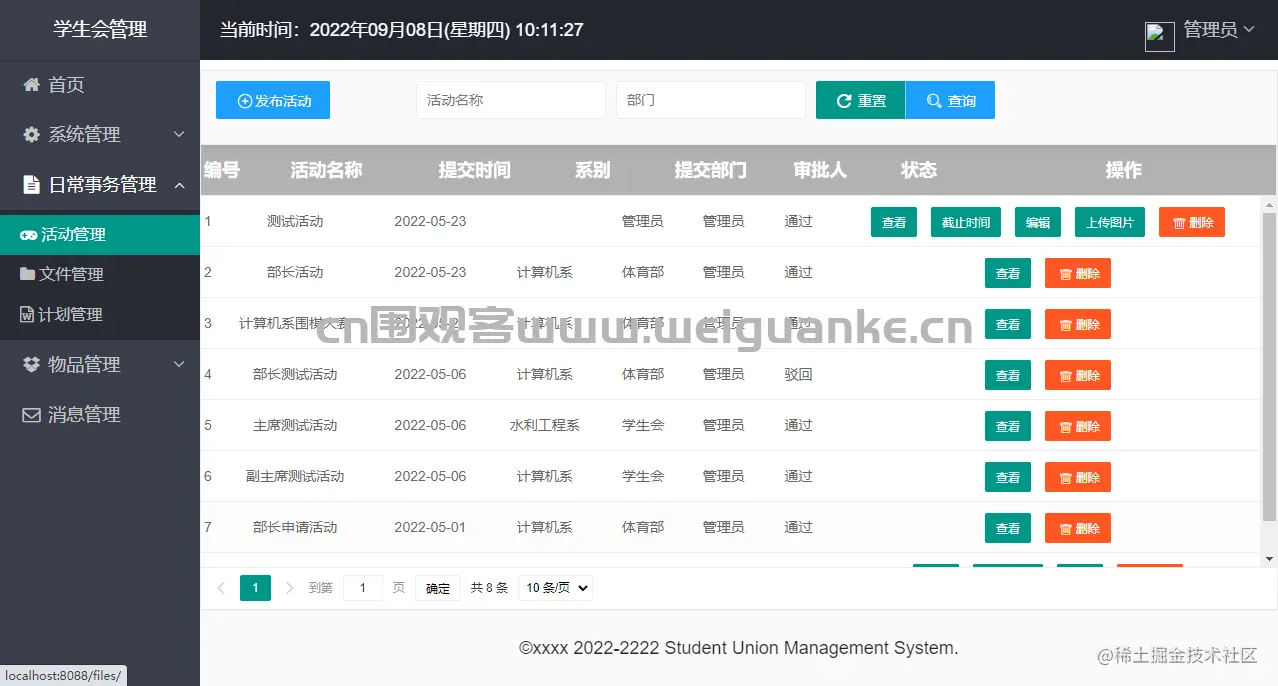Click the Word file icon beside 计划管理
Screen dimensions: 1278x686
27,314
